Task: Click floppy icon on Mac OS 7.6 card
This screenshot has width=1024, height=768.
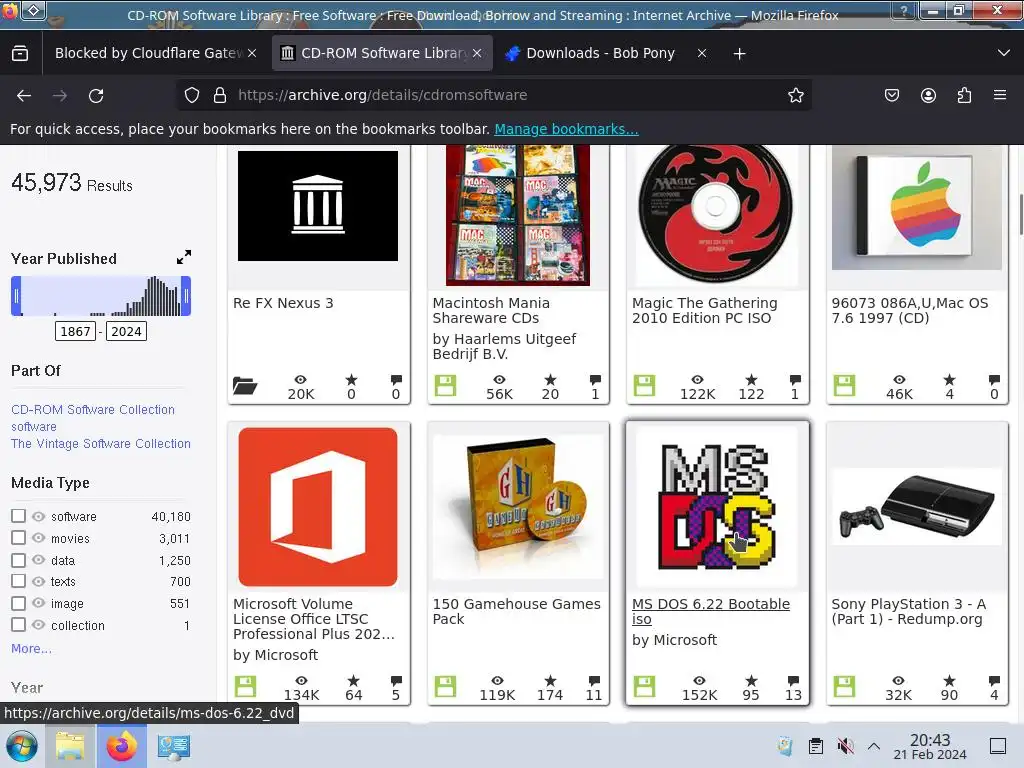Action: [844, 385]
